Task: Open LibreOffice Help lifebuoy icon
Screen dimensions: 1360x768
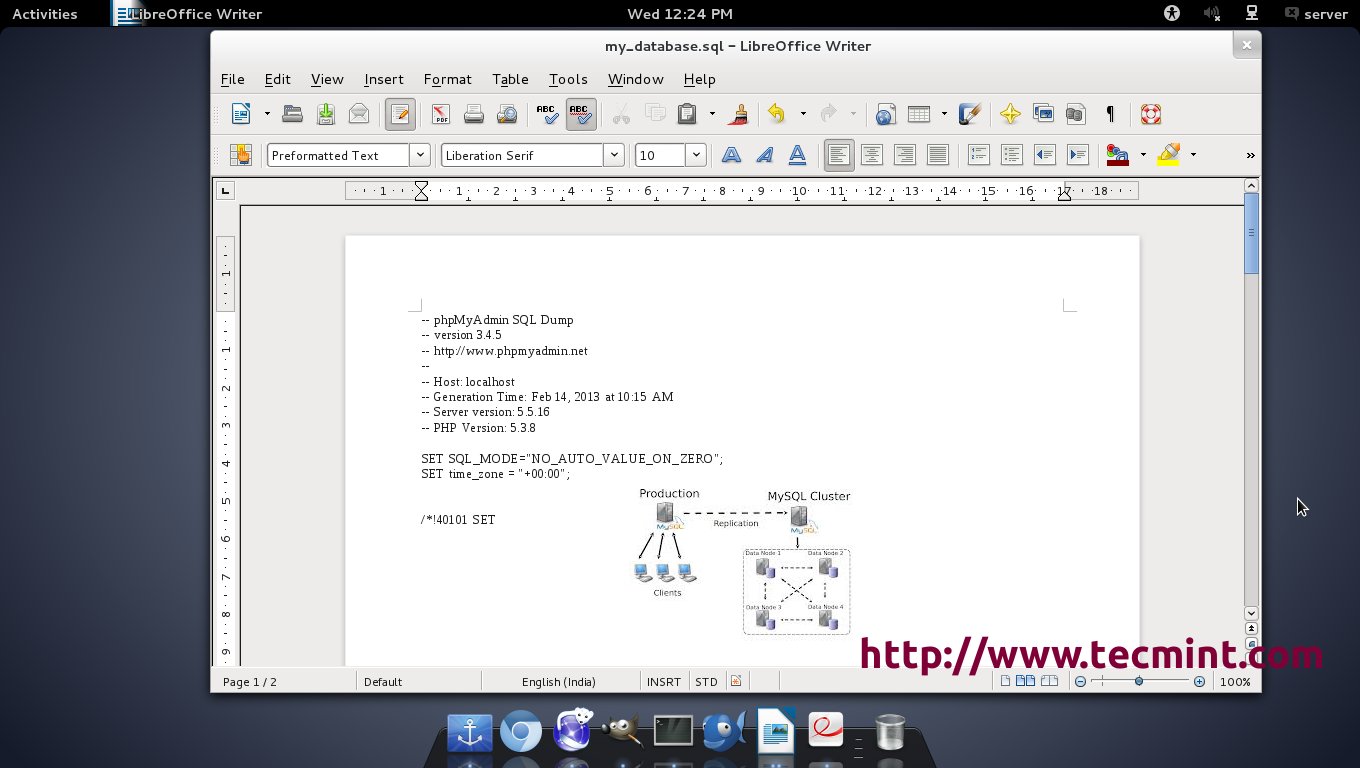Action: (1151, 114)
